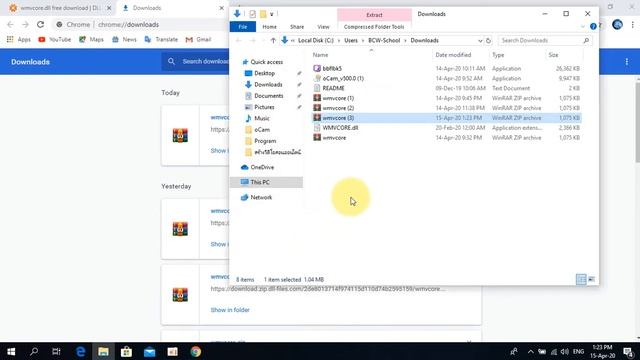Open the Home ribbon tab

pyautogui.click(x=269, y=27)
